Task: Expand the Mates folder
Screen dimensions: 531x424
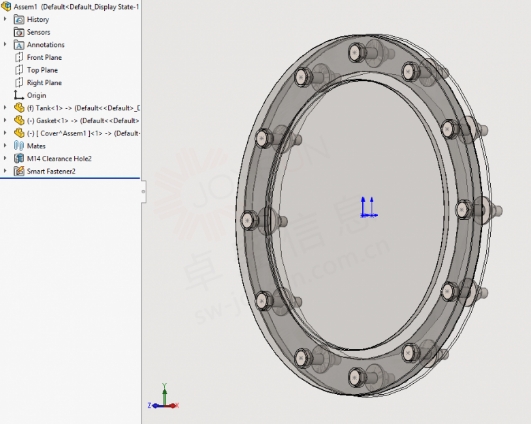Action: click(x=5, y=146)
